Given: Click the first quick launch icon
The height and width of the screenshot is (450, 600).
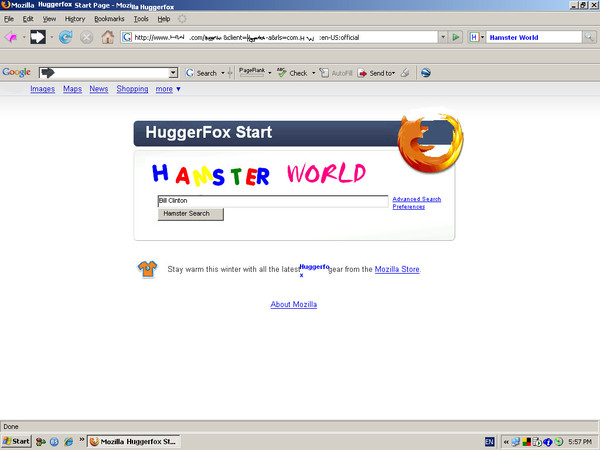Looking at the screenshot, I should pos(41,442).
